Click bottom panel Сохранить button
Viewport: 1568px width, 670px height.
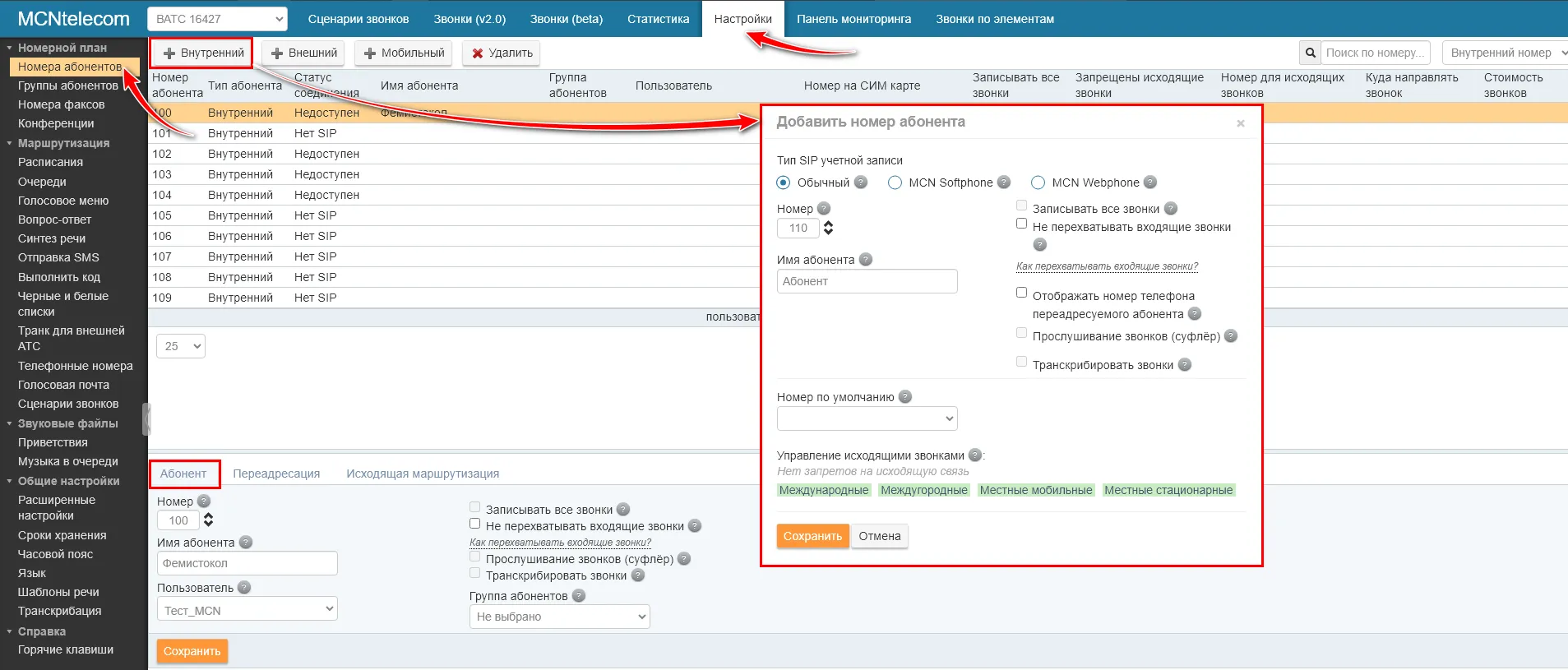click(x=192, y=651)
